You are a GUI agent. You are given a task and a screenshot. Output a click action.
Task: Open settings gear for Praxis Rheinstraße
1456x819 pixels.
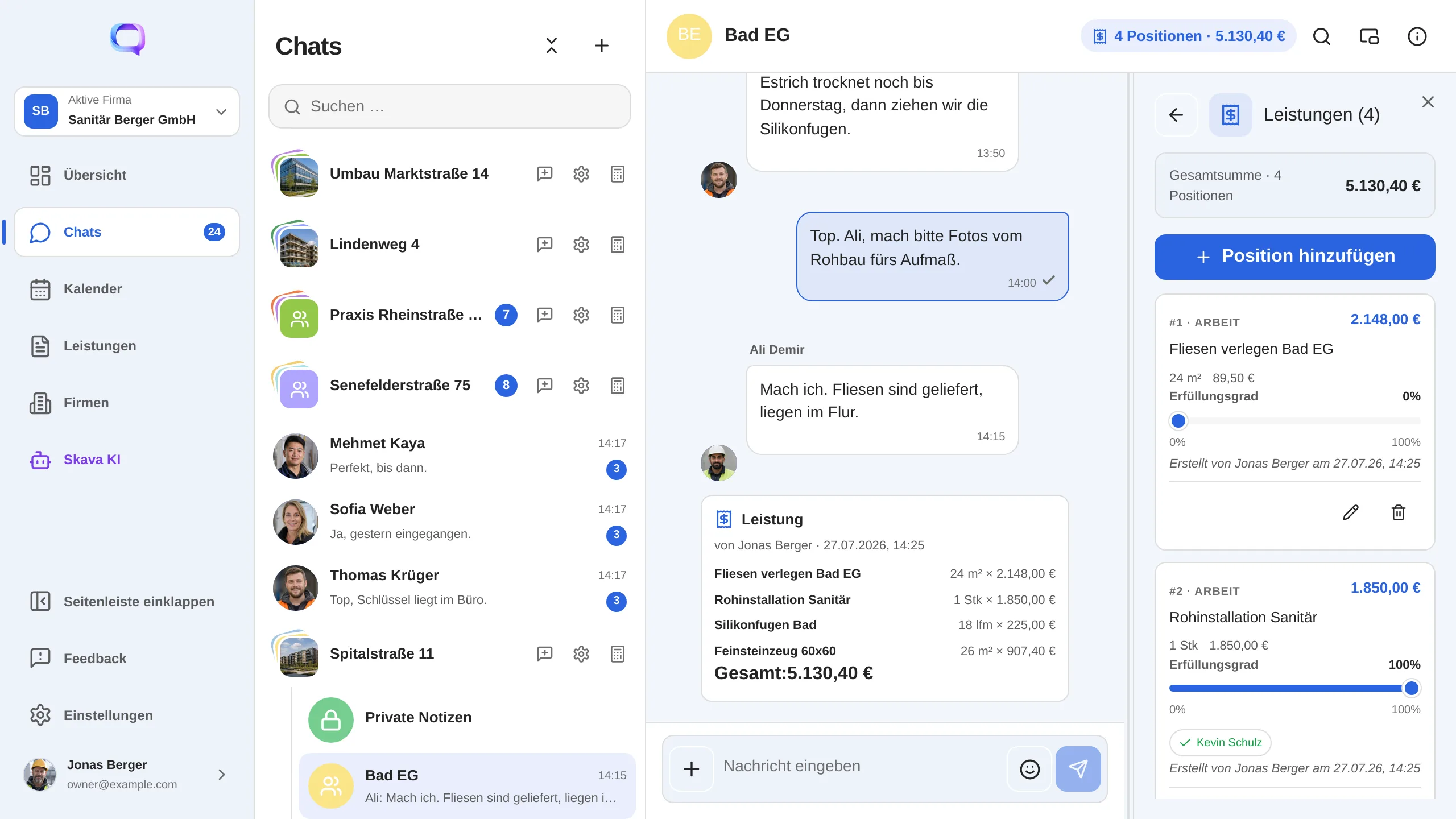581,315
